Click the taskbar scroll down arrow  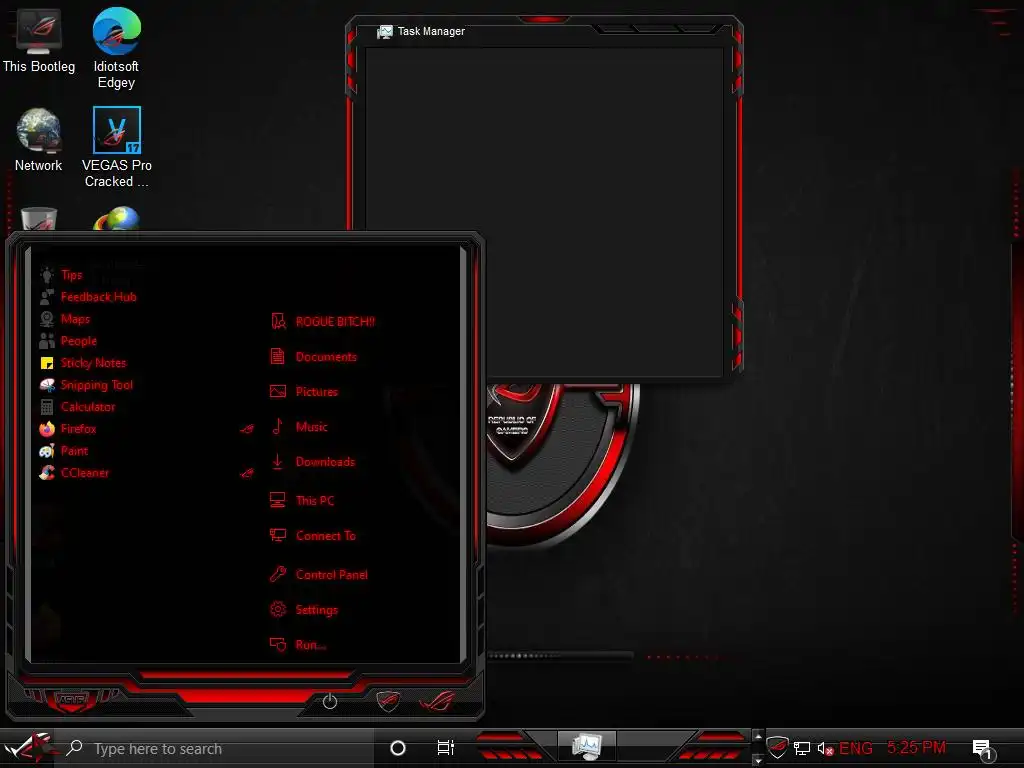pyautogui.click(x=758, y=761)
